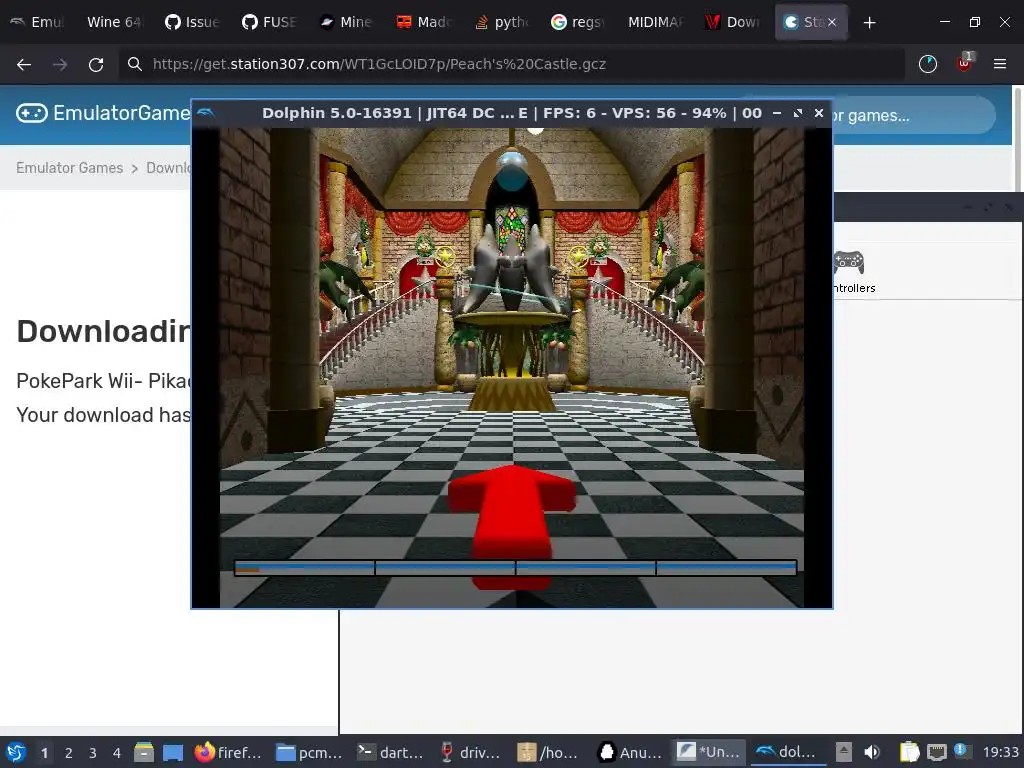
Task: Minimize the Dolphin game window
Action: tap(776, 113)
